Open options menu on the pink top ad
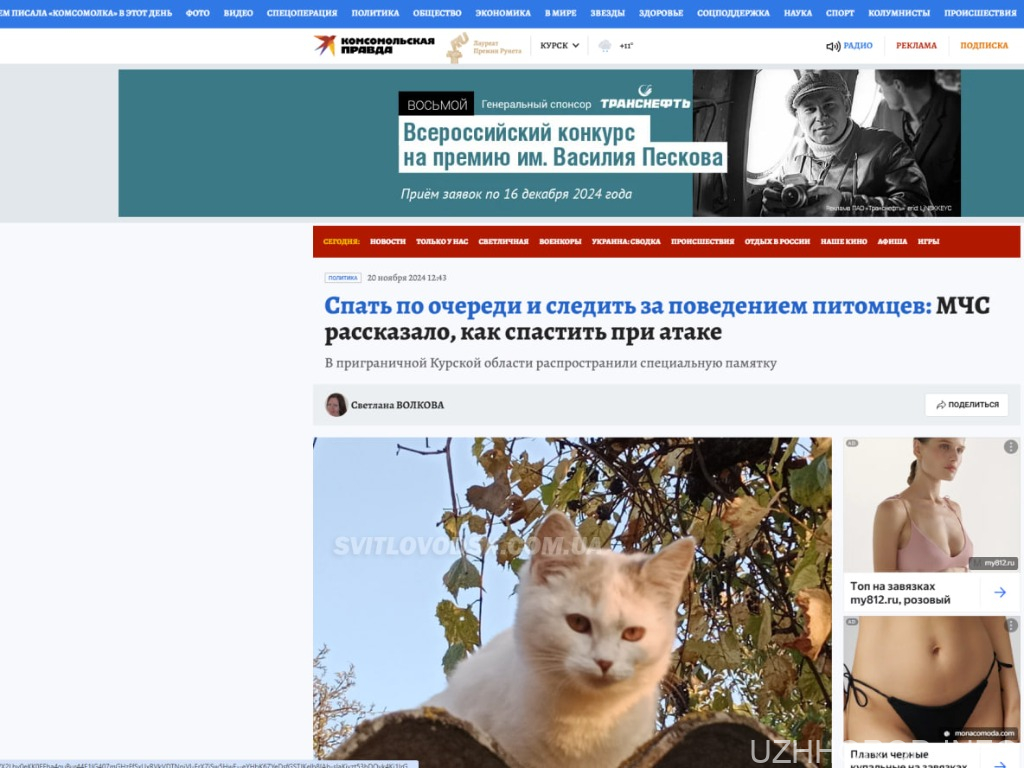The height and width of the screenshot is (768, 1024). [1010, 447]
